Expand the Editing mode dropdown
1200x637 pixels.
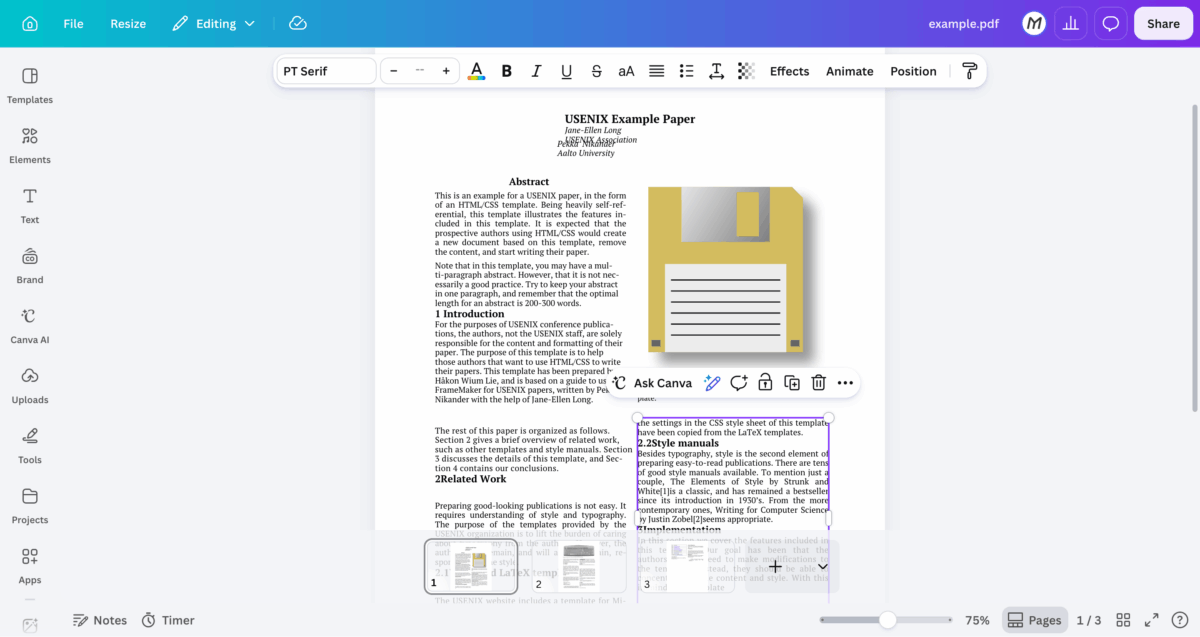[x=214, y=23]
